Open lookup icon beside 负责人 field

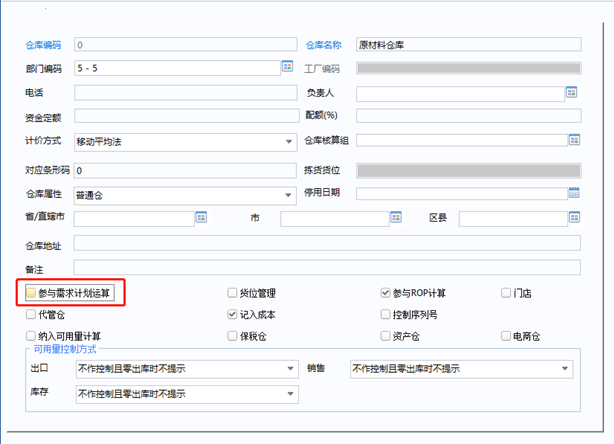[x=571, y=92]
